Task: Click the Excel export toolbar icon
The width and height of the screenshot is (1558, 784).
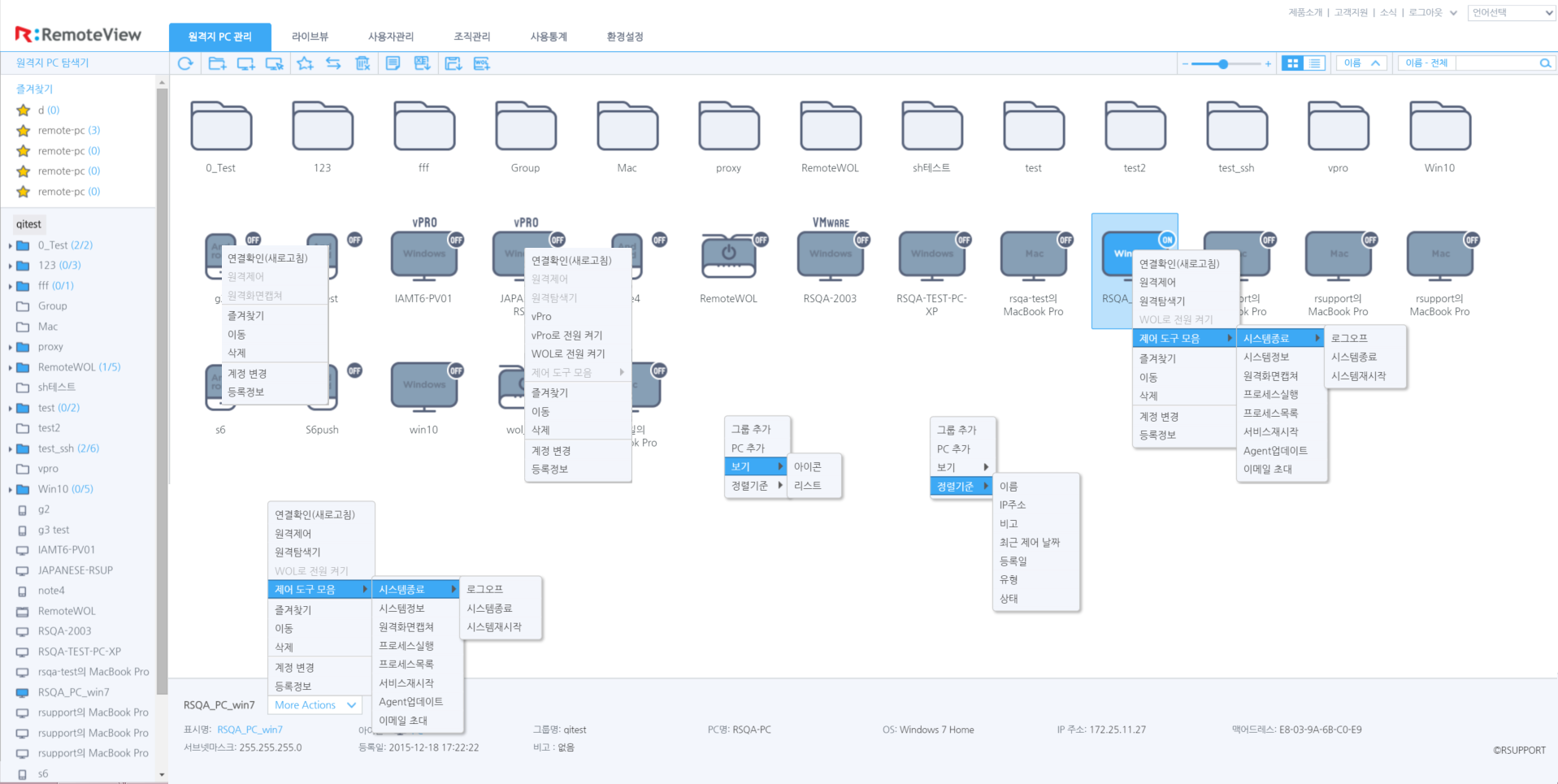Action: pyautogui.click(x=422, y=63)
